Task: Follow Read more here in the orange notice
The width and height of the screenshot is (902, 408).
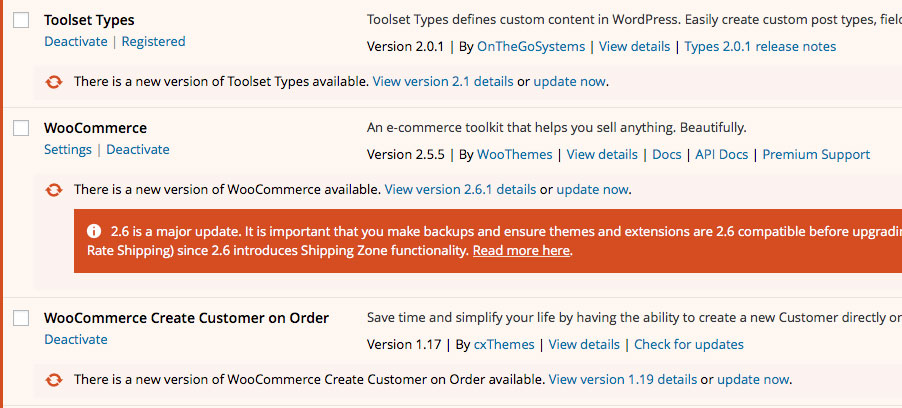Action: pyautogui.click(x=521, y=251)
